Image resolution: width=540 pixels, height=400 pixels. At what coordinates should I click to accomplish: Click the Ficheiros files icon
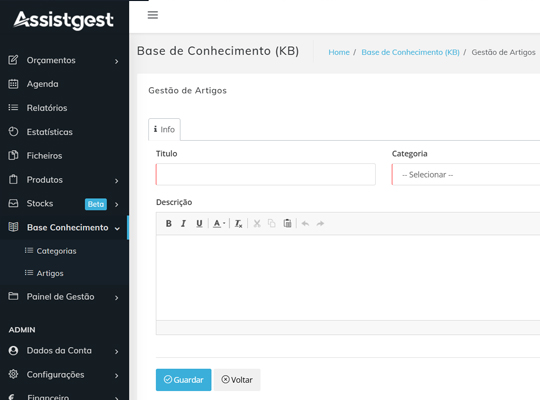(13, 155)
